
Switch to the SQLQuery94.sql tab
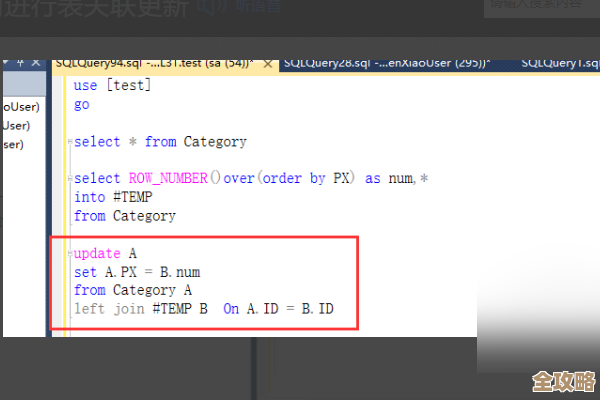[150, 63]
